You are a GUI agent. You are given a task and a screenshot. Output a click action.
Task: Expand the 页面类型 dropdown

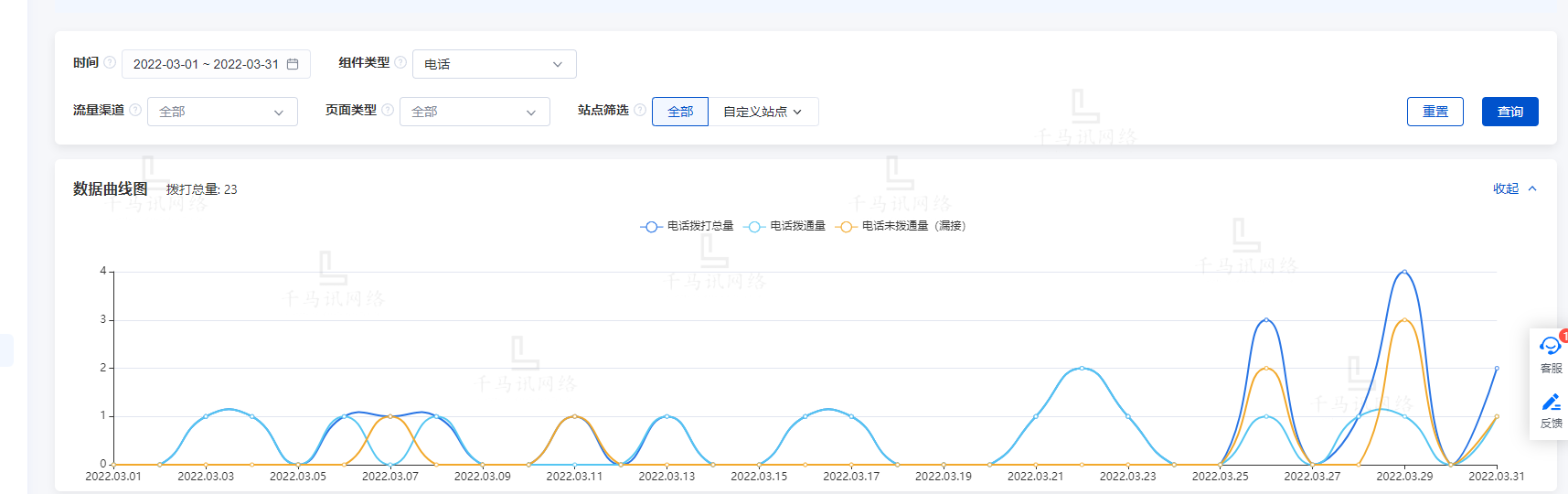click(475, 112)
